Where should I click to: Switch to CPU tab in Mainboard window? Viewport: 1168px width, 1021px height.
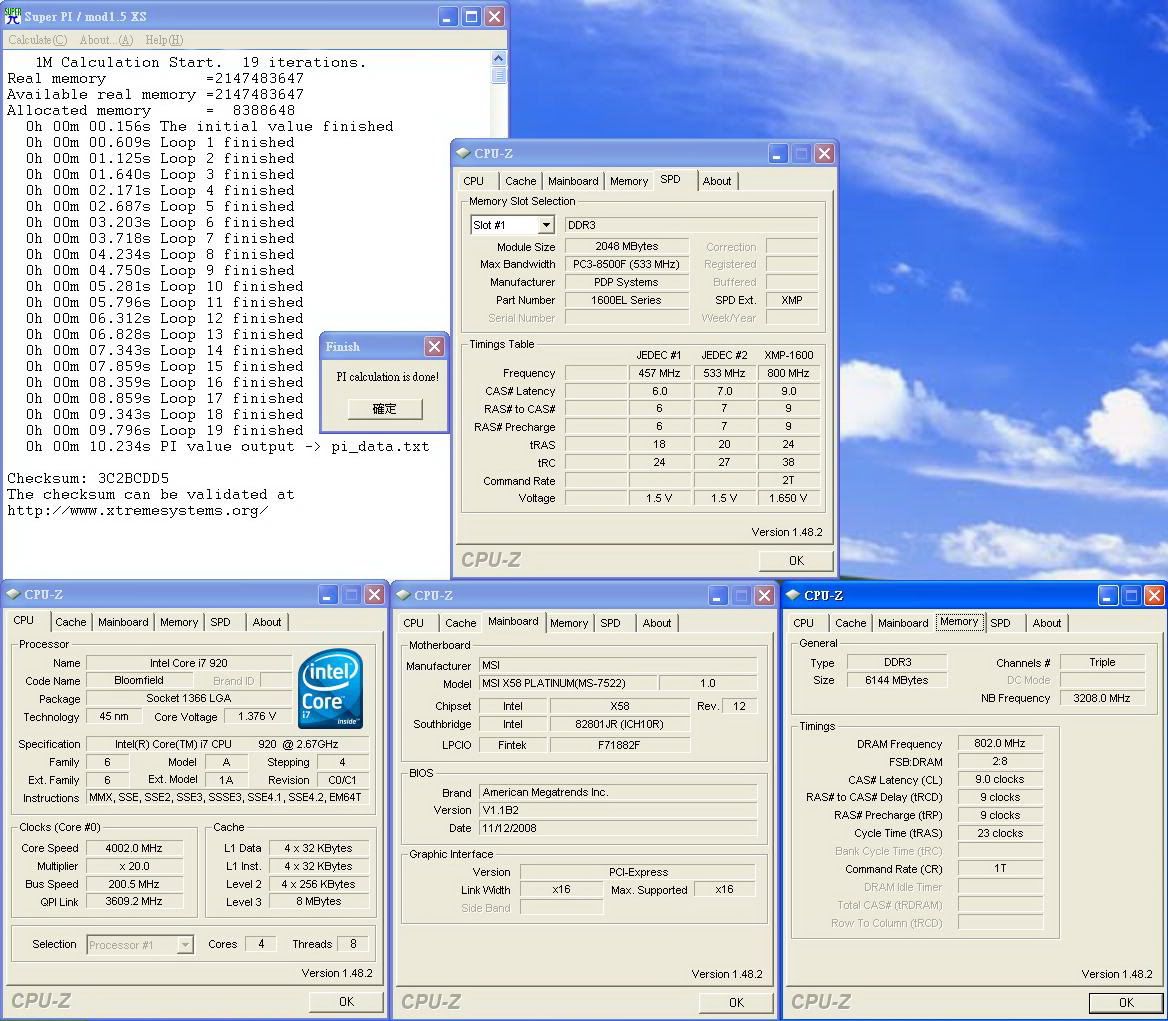tap(413, 623)
